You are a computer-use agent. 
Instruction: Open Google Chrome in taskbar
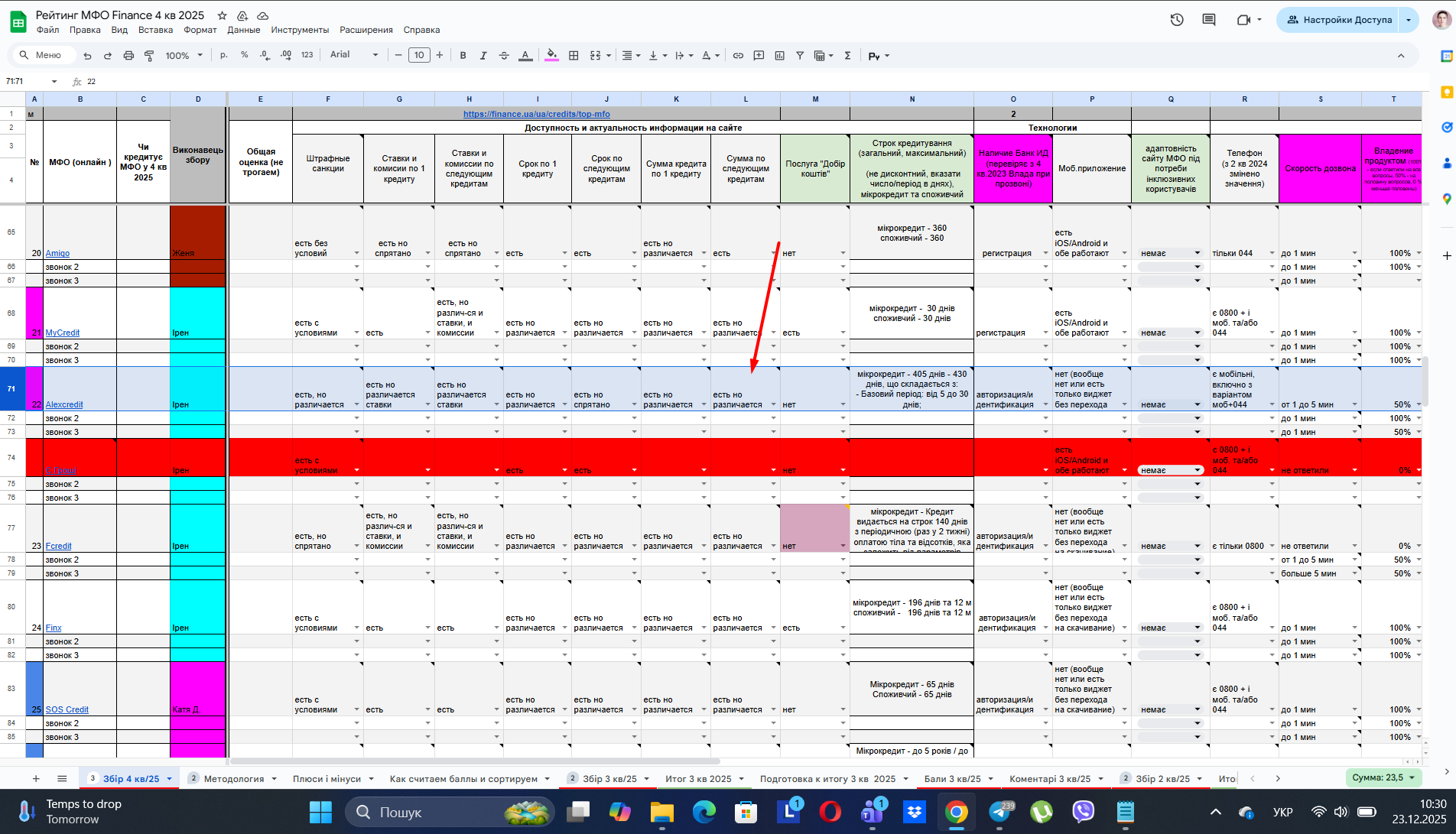point(956,812)
